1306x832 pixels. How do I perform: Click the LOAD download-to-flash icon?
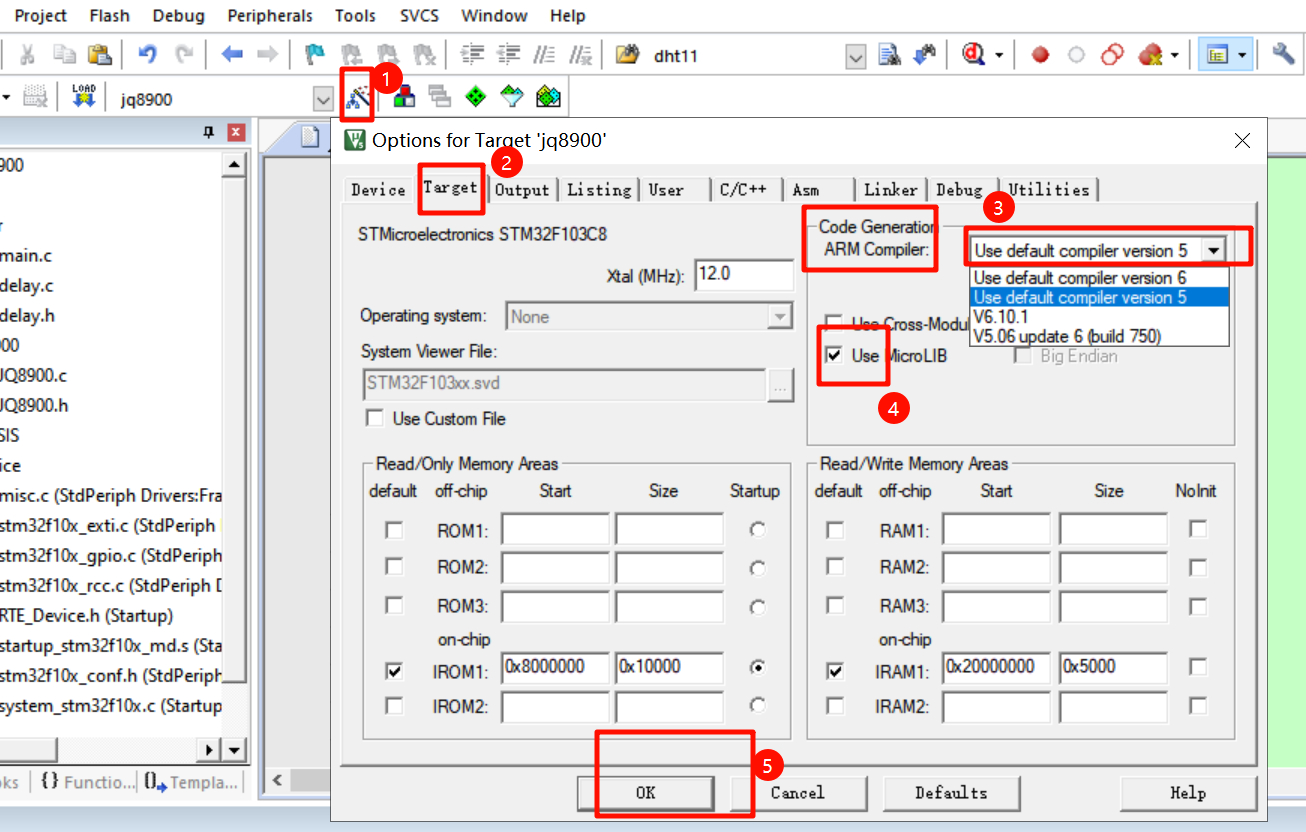[x=84, y=97]
